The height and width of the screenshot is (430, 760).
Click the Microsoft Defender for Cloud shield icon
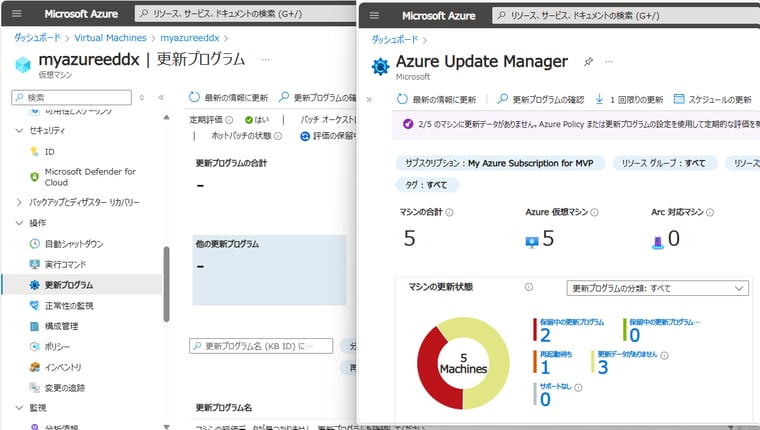[34, 177]
